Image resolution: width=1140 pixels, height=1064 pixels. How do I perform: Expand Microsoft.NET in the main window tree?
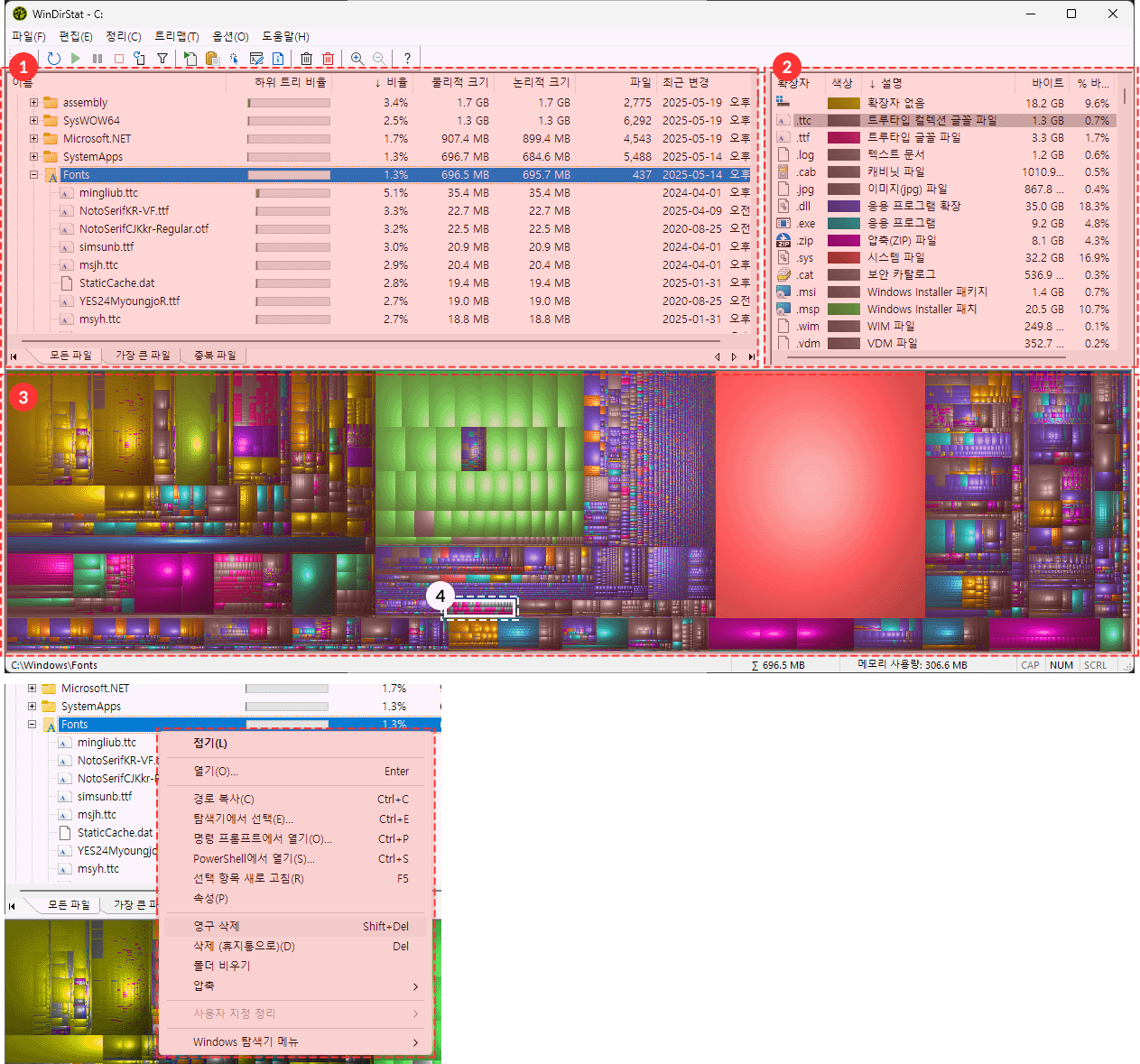click(x=33, y=138)
